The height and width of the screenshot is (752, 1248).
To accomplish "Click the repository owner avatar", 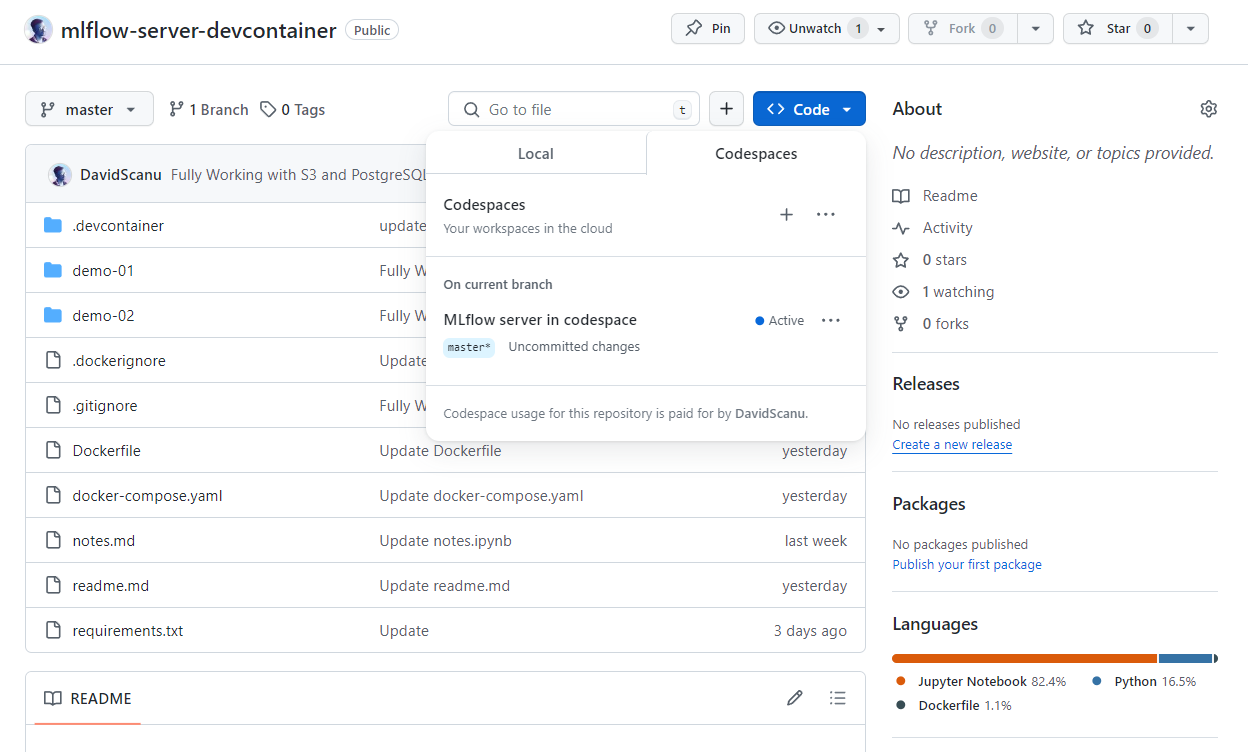I will 38,29.
